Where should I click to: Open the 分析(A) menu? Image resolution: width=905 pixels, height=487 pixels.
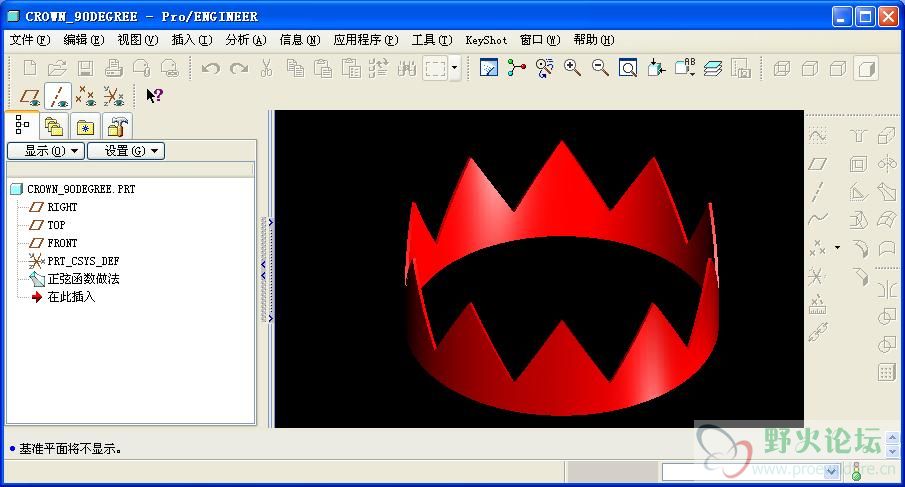[x=246, y=40]
